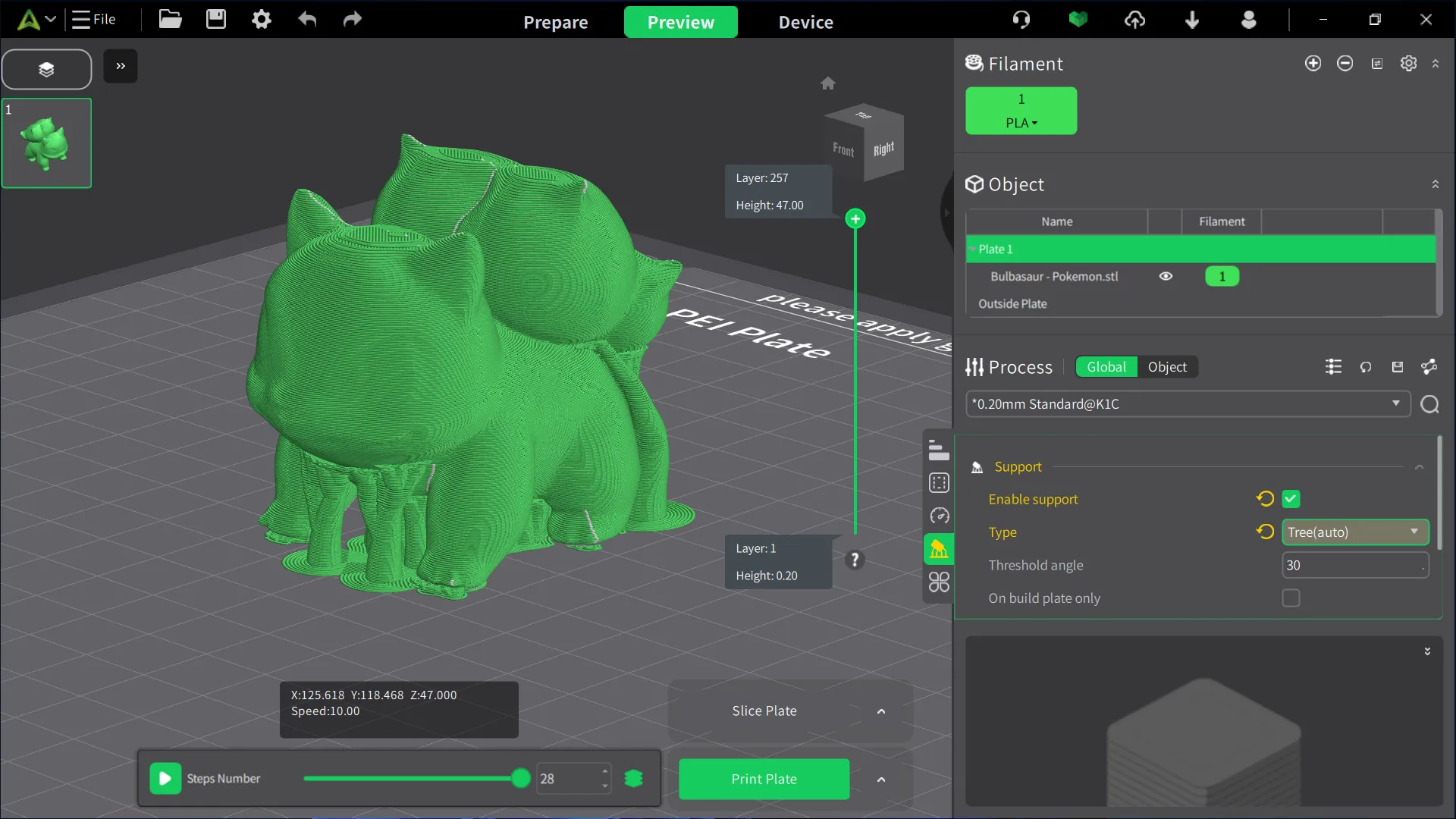Open preferences gear in top toolbar
The width and height of the screenshot is (1456, 819).
click(262, 19)
